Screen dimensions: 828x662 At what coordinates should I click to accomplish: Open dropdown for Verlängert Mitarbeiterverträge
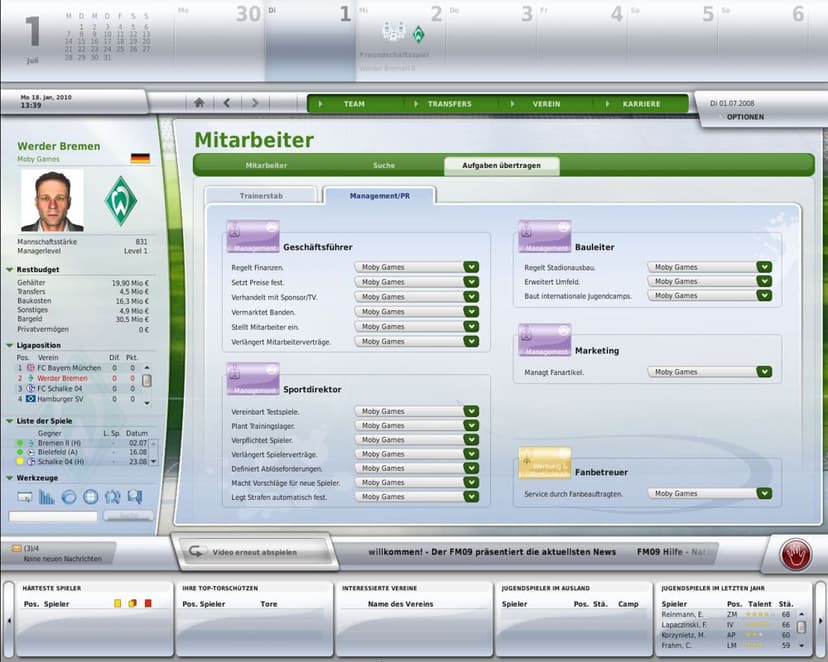471,342
